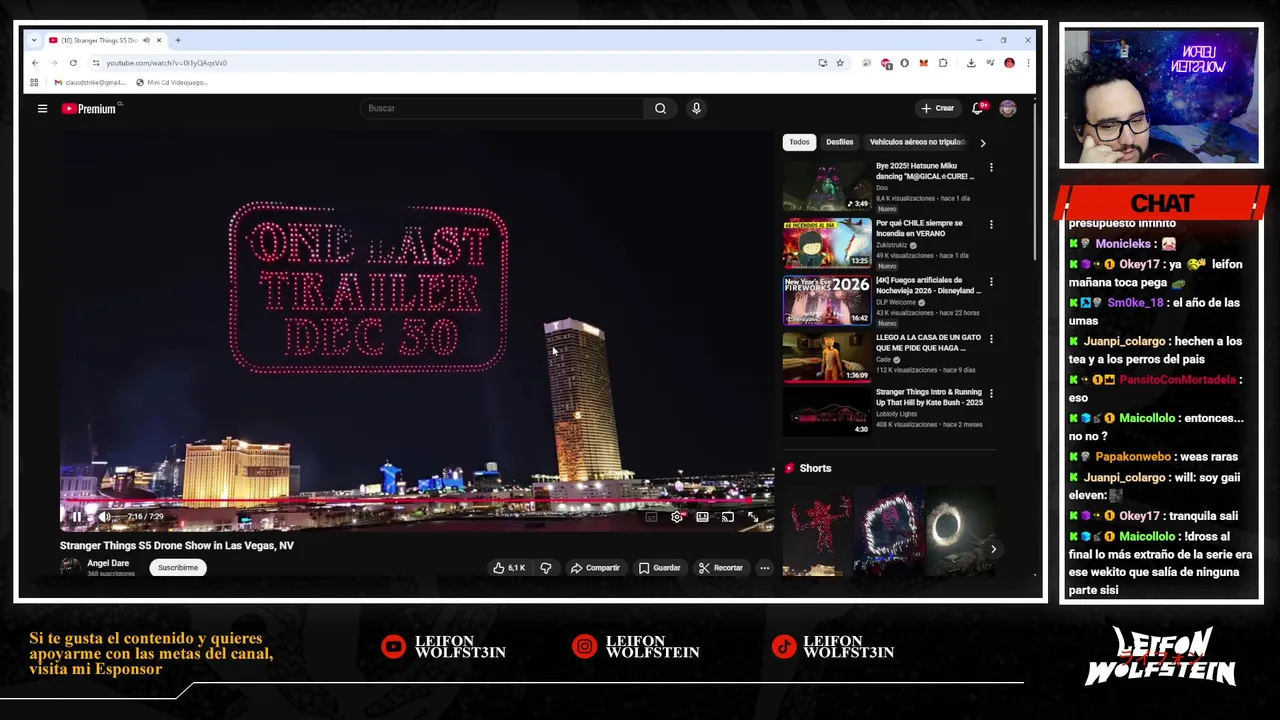Click the Buscar search field
1280x720 pixels.
pyautogui.click(x=503, y=108)
